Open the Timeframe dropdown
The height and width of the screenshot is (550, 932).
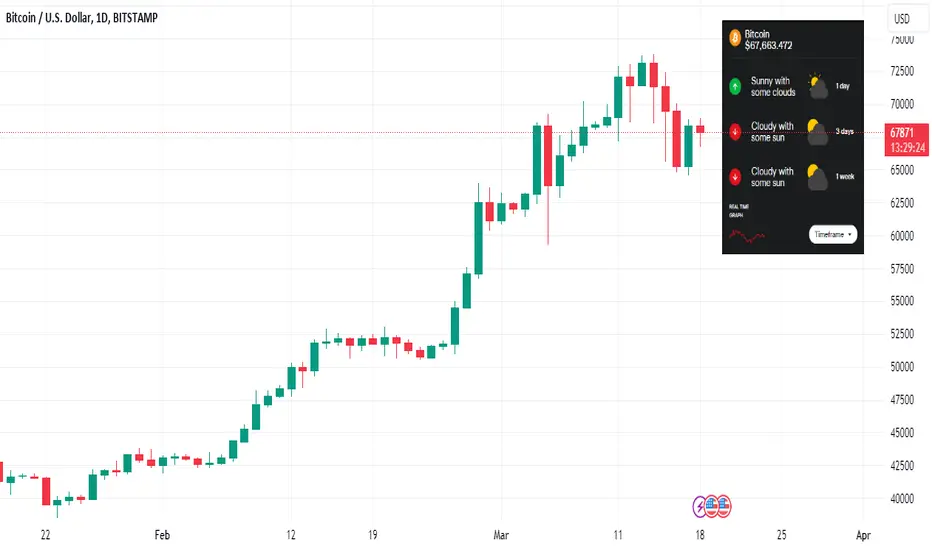(833, 234)
